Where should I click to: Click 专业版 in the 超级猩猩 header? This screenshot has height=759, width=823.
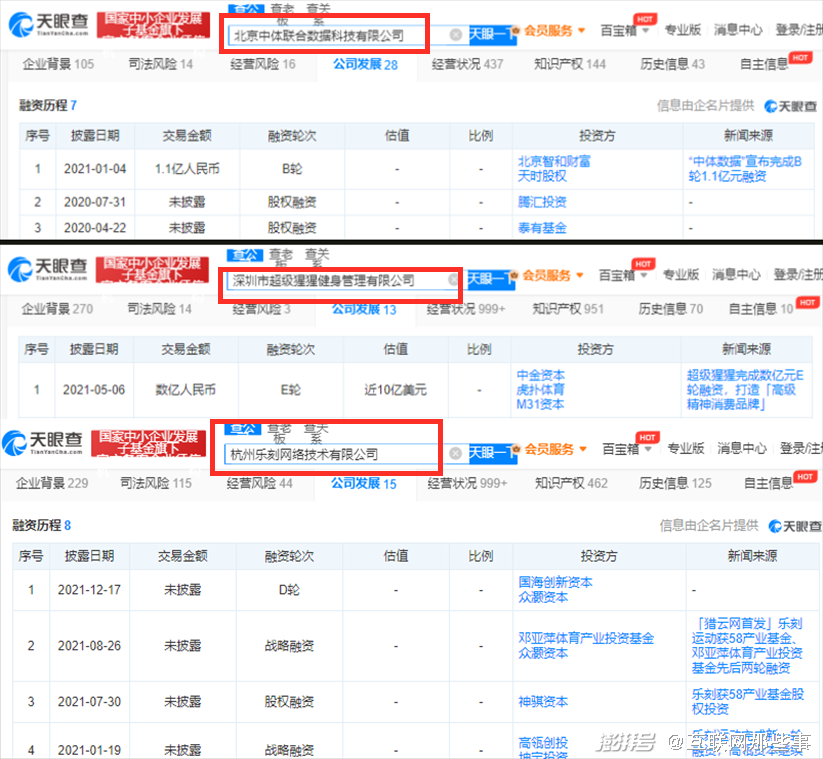(681, 275)
